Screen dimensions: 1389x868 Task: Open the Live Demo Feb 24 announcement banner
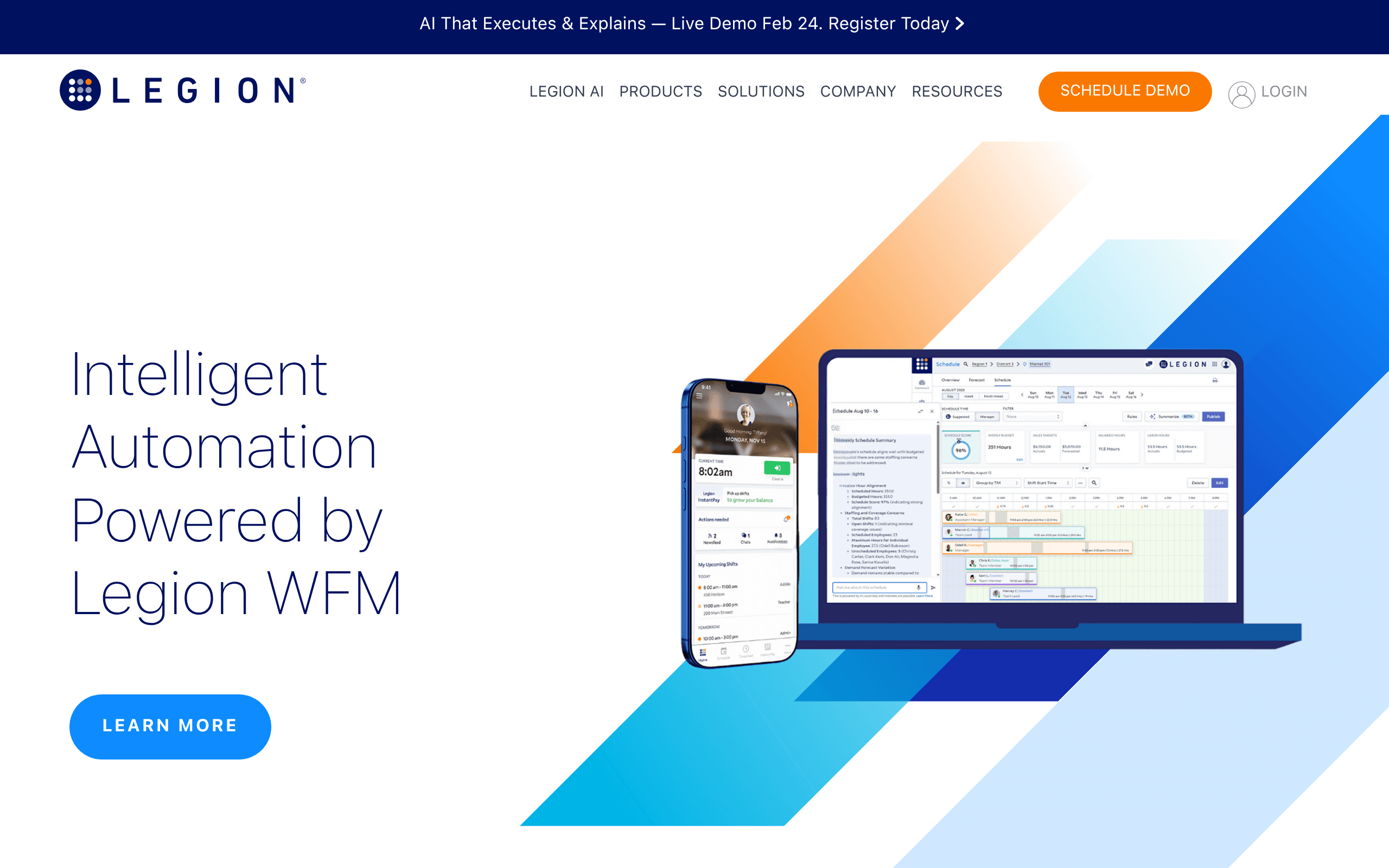pos(692,23)
